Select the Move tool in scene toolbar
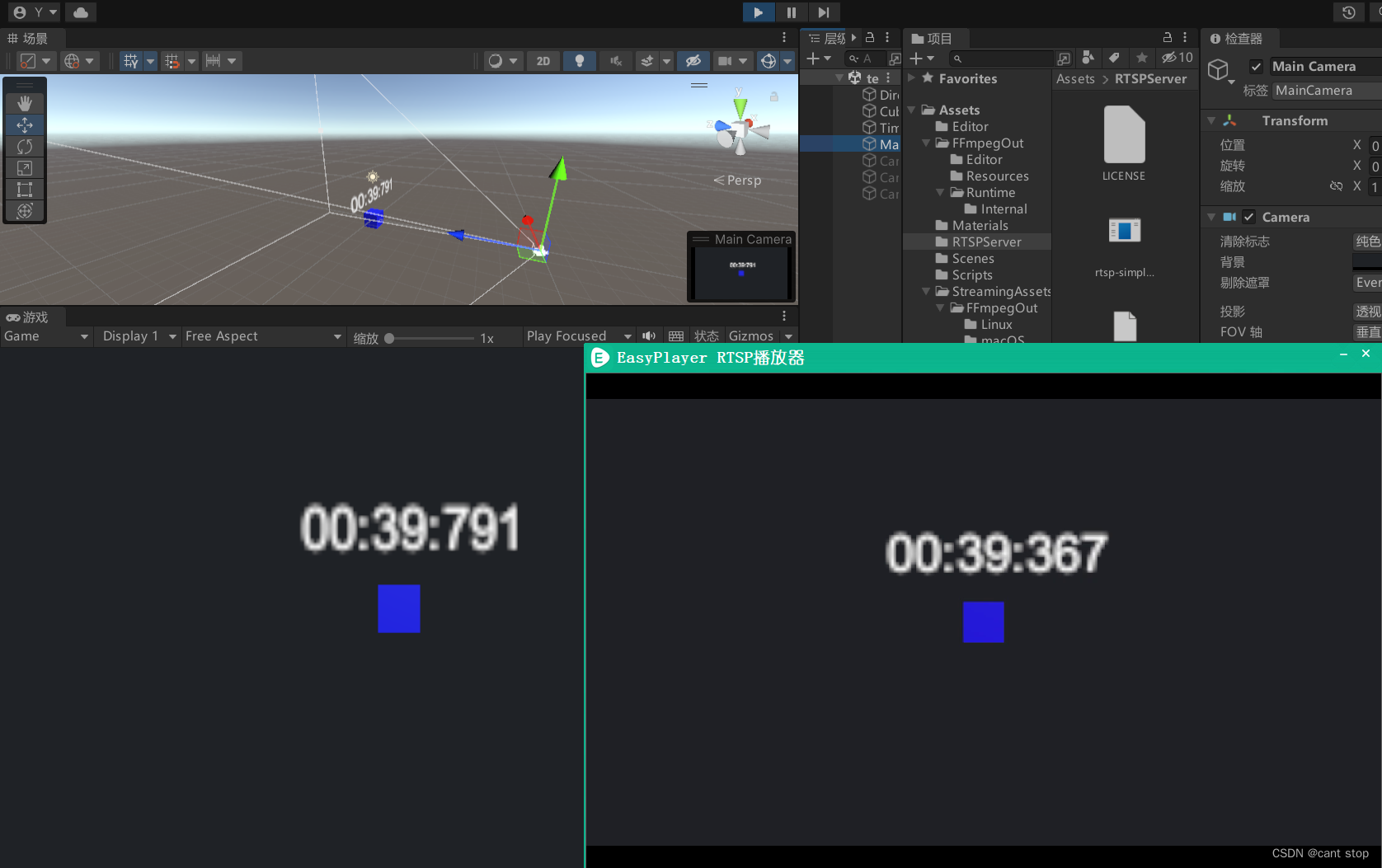The height and width of the screenshot is (868, 1382). (x=25, y=124)
